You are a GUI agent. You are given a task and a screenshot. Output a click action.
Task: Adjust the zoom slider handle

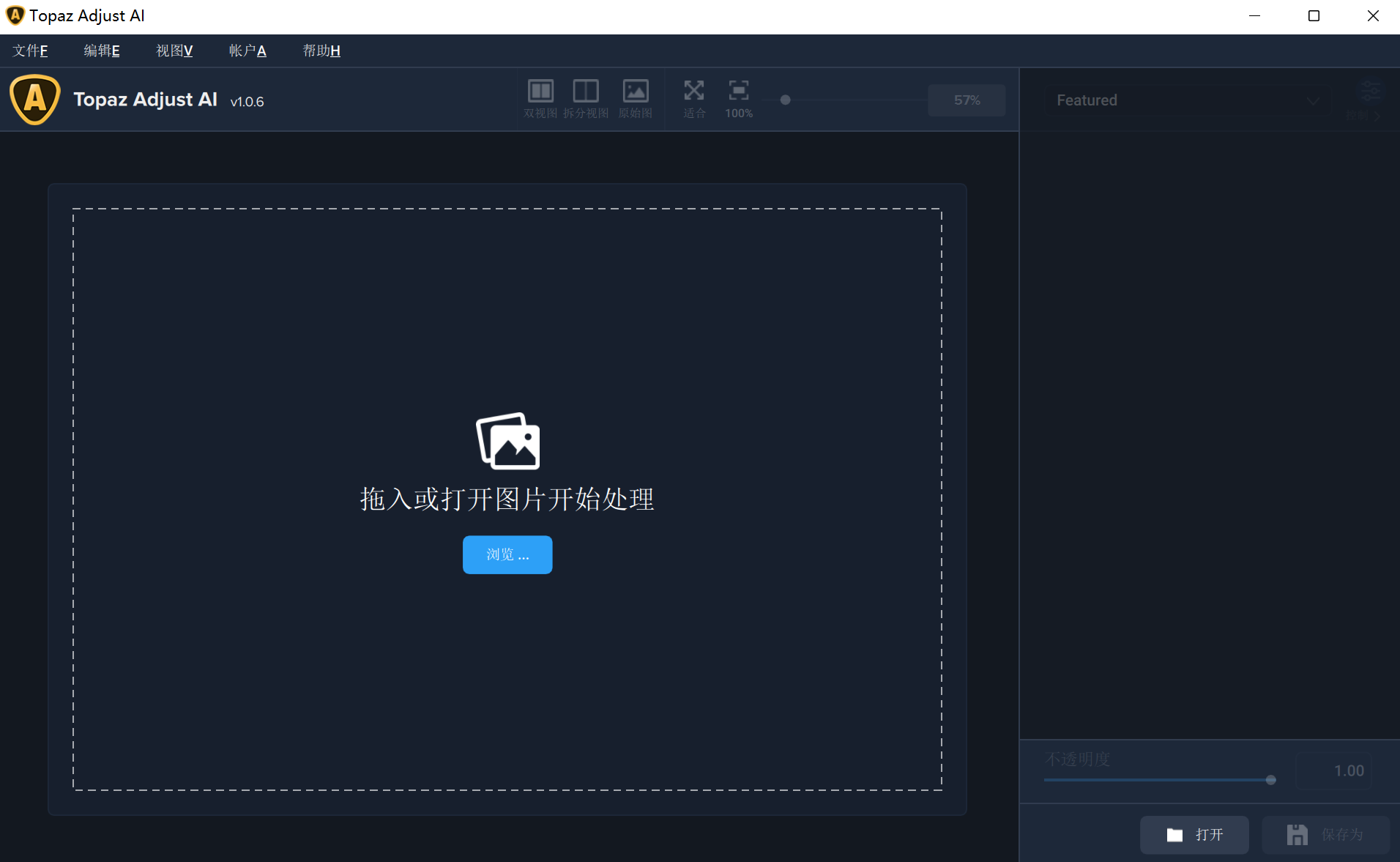pyautogui.click(x=785, y=100)
